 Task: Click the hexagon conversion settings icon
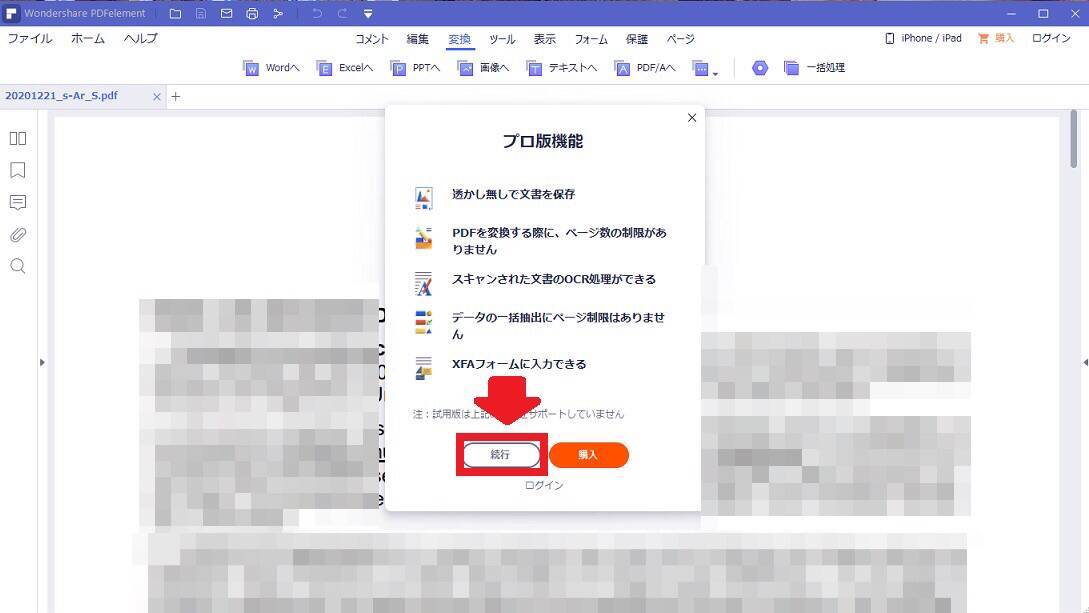760,68
